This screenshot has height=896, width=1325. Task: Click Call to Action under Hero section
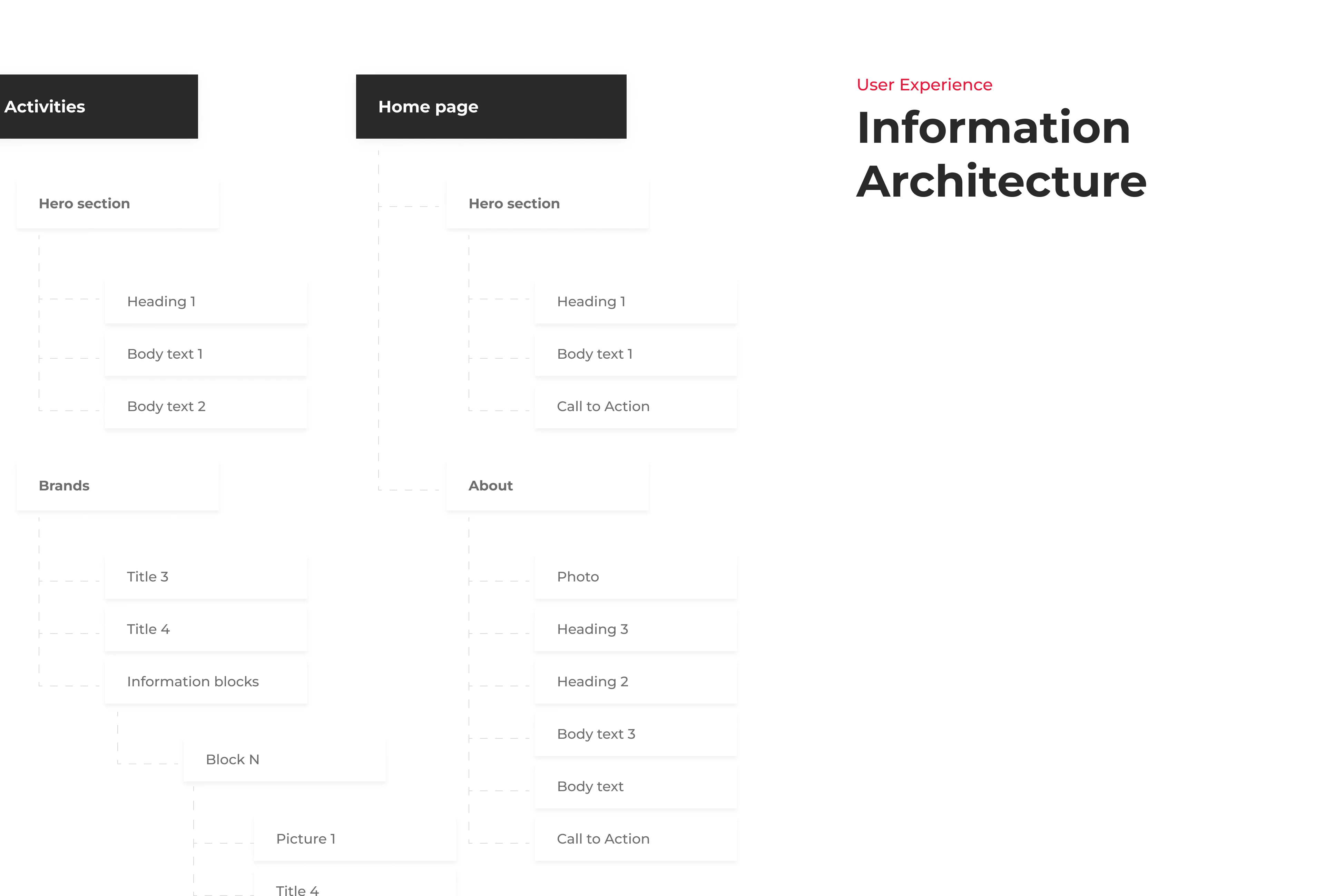click(x=635, y=406)
